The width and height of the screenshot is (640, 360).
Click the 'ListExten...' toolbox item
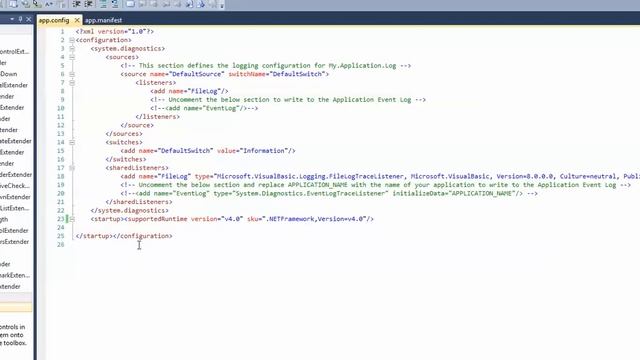15,208
